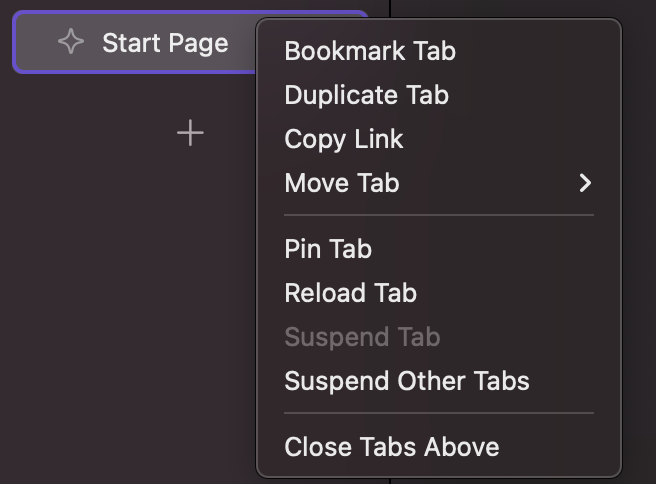This screenshot has width=656, height=484.
Task: Click the sidebar divider line above the menu
Action: pyautogui.click(x=390, y=8)
